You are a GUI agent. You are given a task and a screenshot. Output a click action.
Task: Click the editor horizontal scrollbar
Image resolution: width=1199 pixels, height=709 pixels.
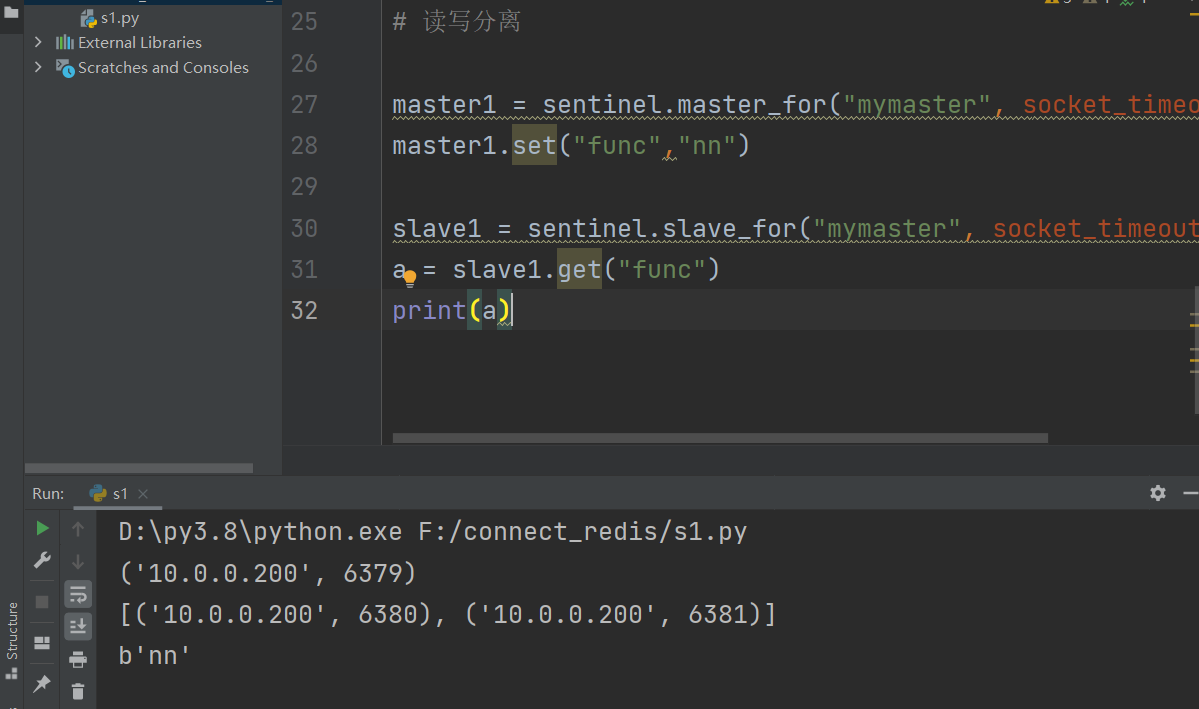(x=720, y=438)
